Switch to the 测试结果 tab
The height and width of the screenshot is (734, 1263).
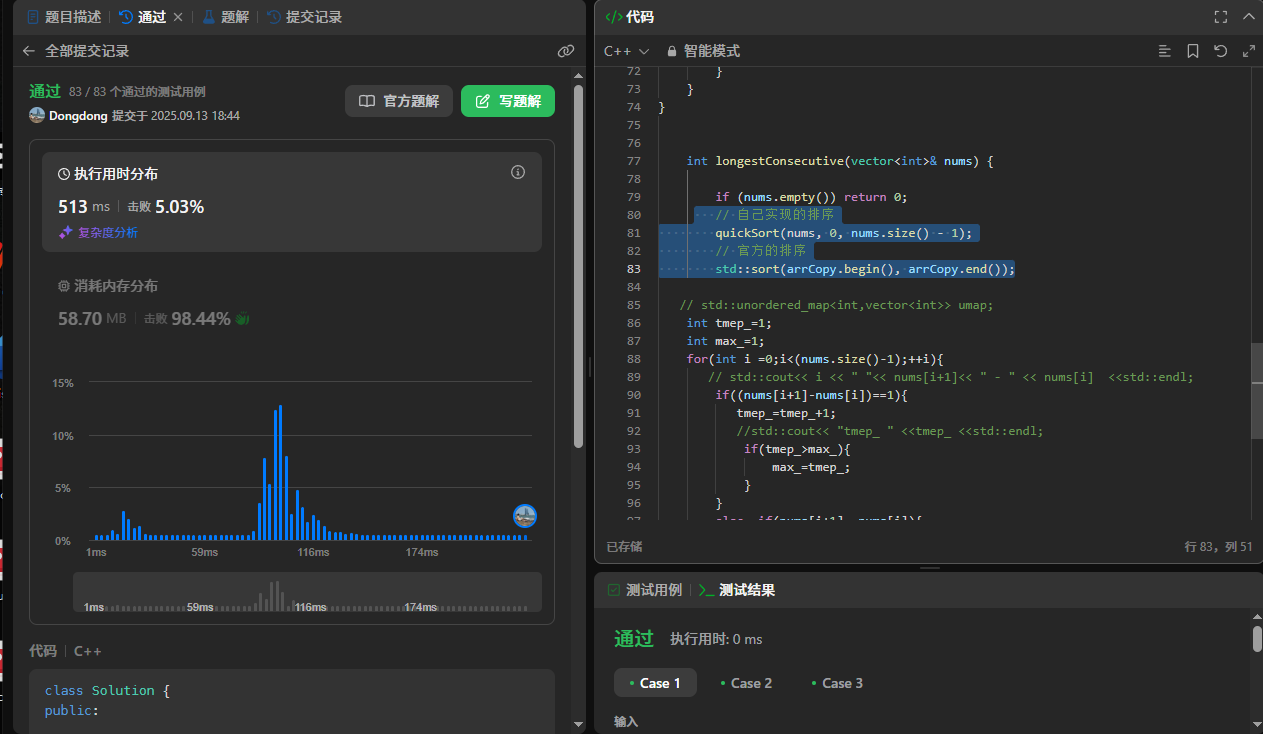pos(736,590)
